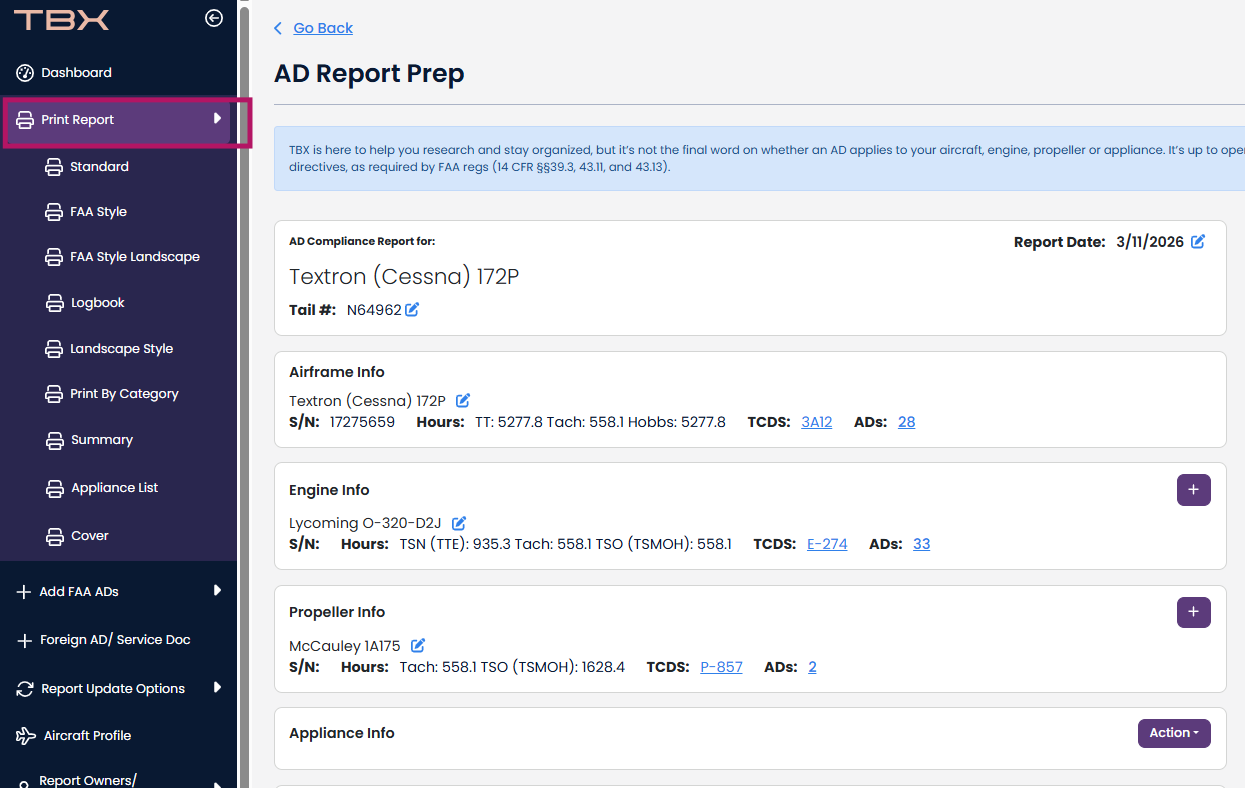Open Dashboard from sidebar
The image size is (1245, 788).
coord(76,73)
